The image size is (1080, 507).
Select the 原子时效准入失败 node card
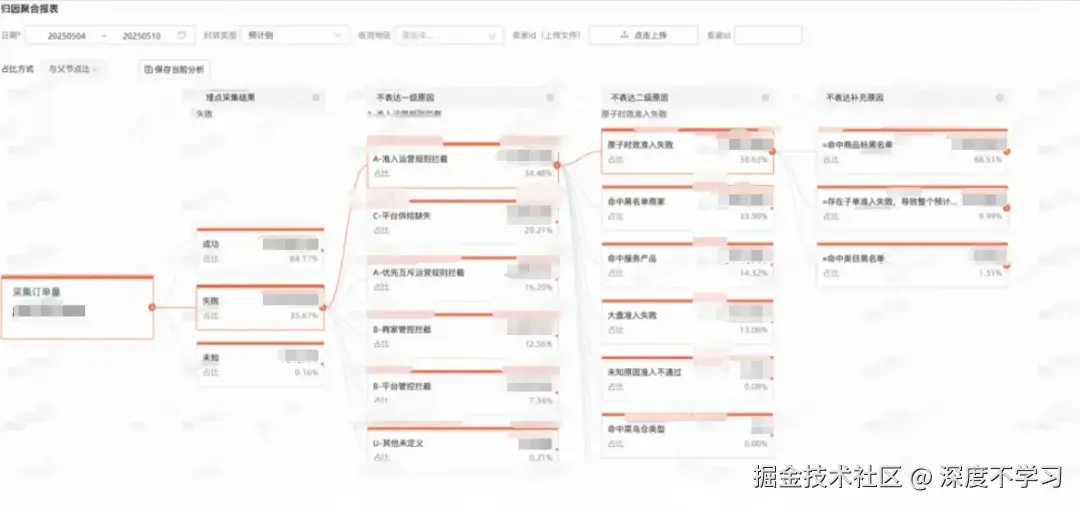687,151
